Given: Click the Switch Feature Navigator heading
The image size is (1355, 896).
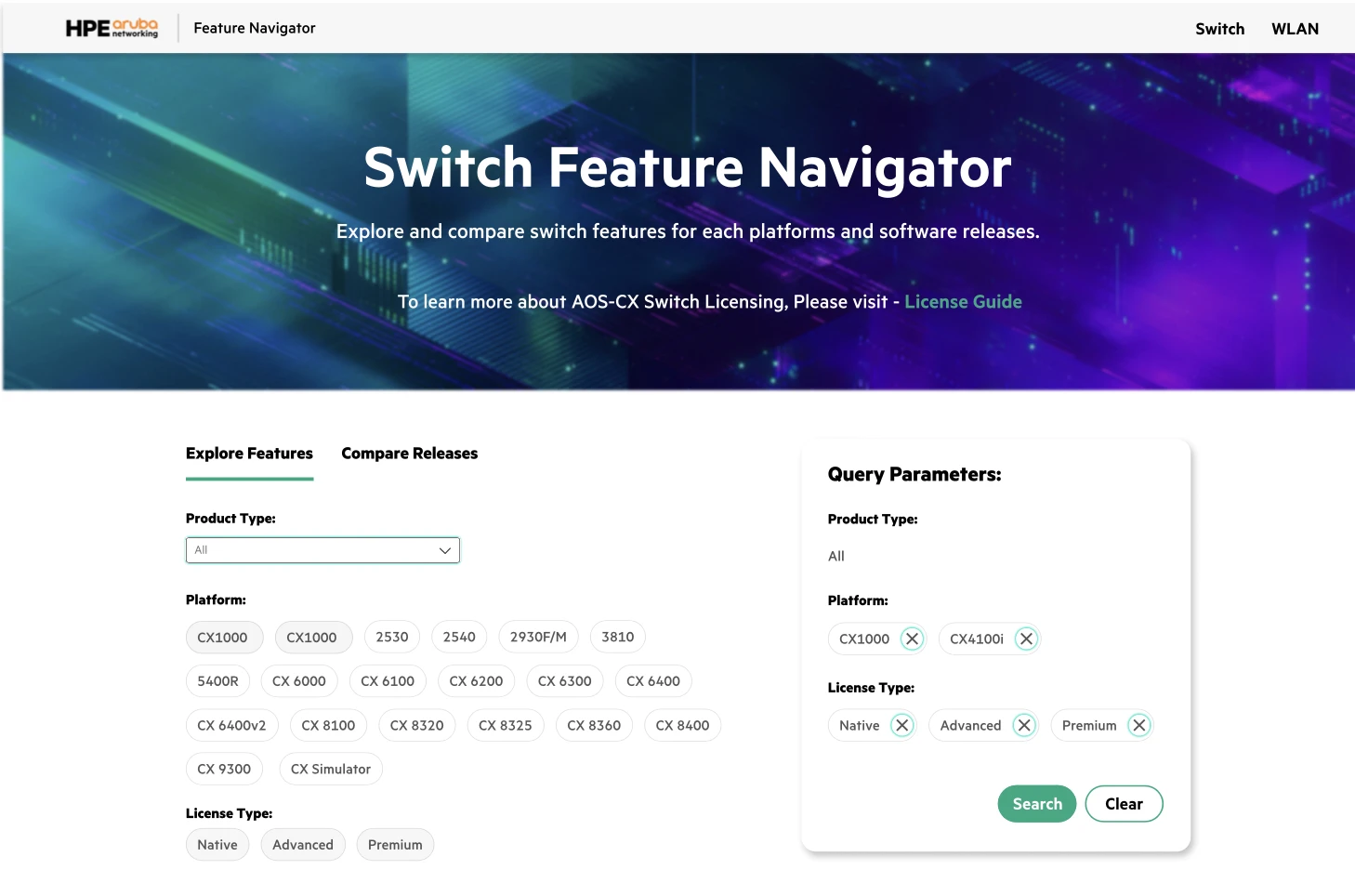Looking at the screenshot, I should coord(687,167).
